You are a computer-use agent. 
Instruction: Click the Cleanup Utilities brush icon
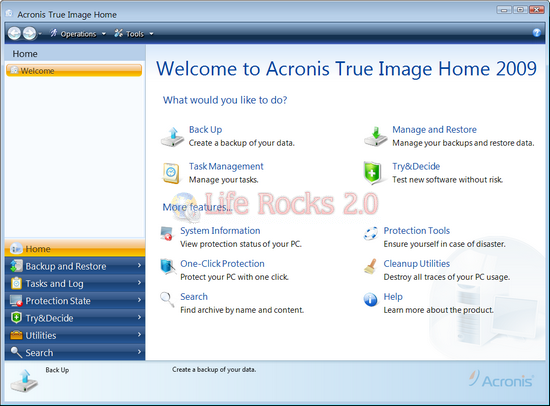coord(370,266)
